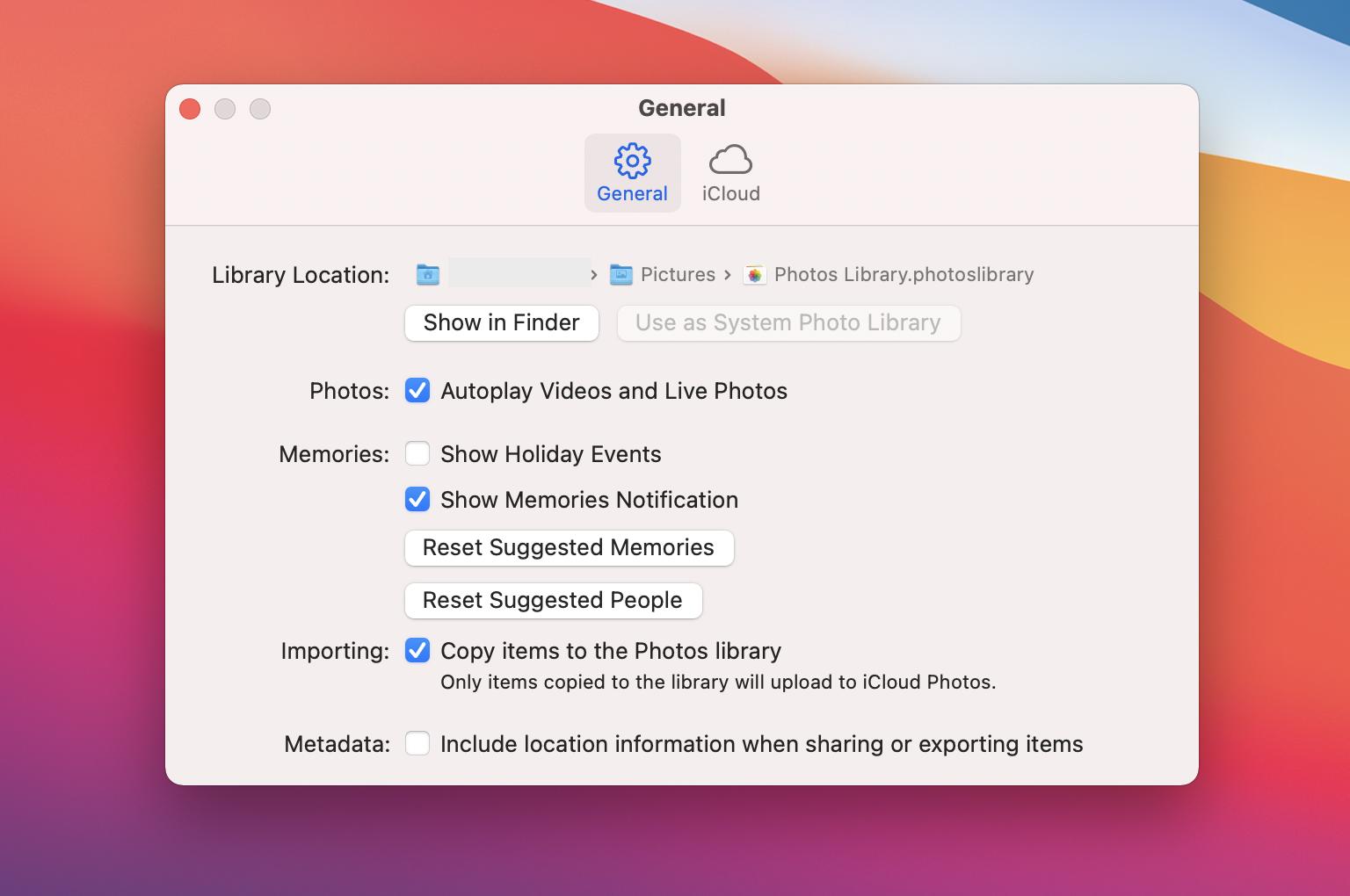Click chevron after Pictures in path
This screenshot has width=1350, height=896.
coord(728,275)
